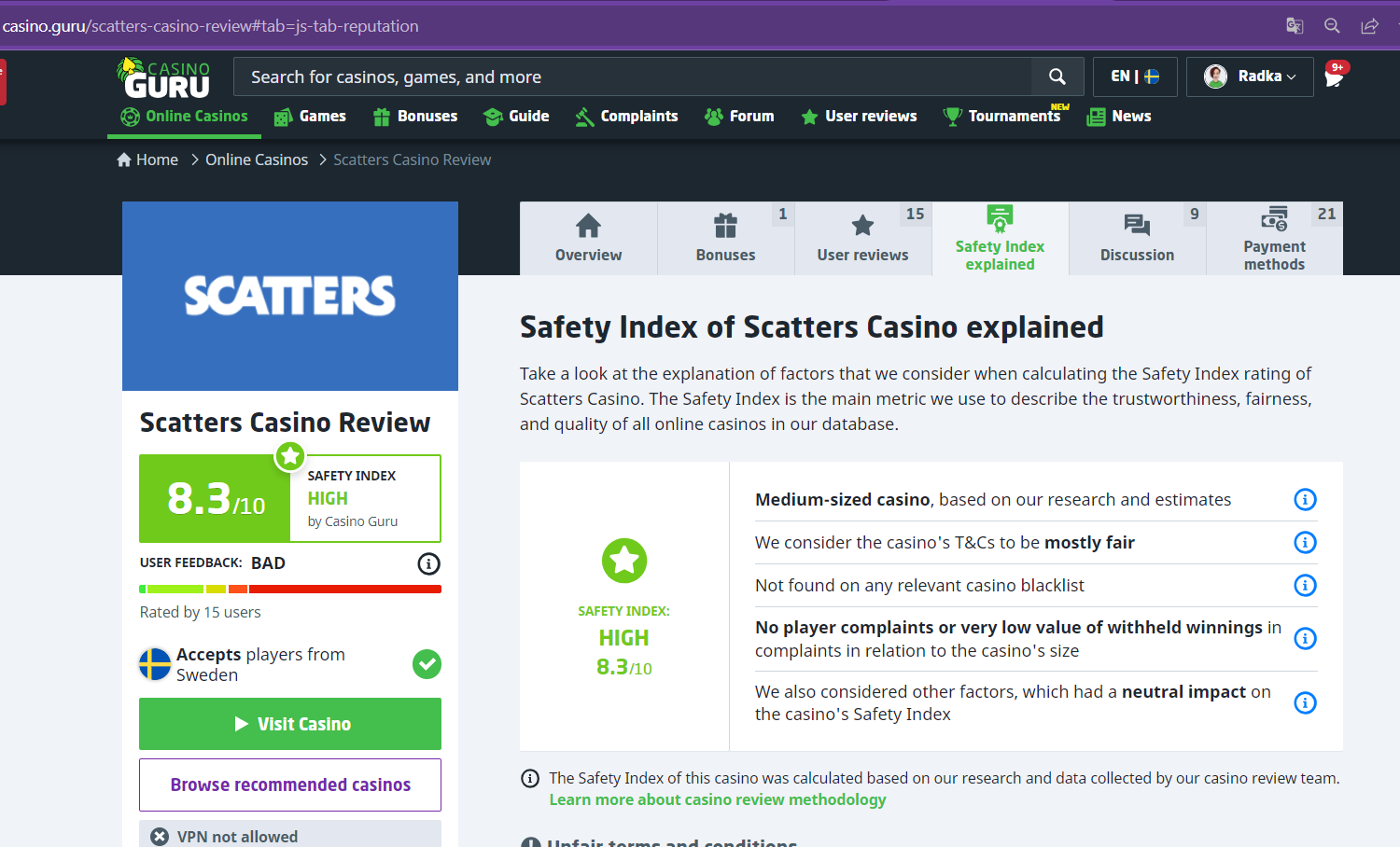Click the browser share icon
Image resolution: width=1400 pixels, height=847 pixels.
click(1369, 26)
